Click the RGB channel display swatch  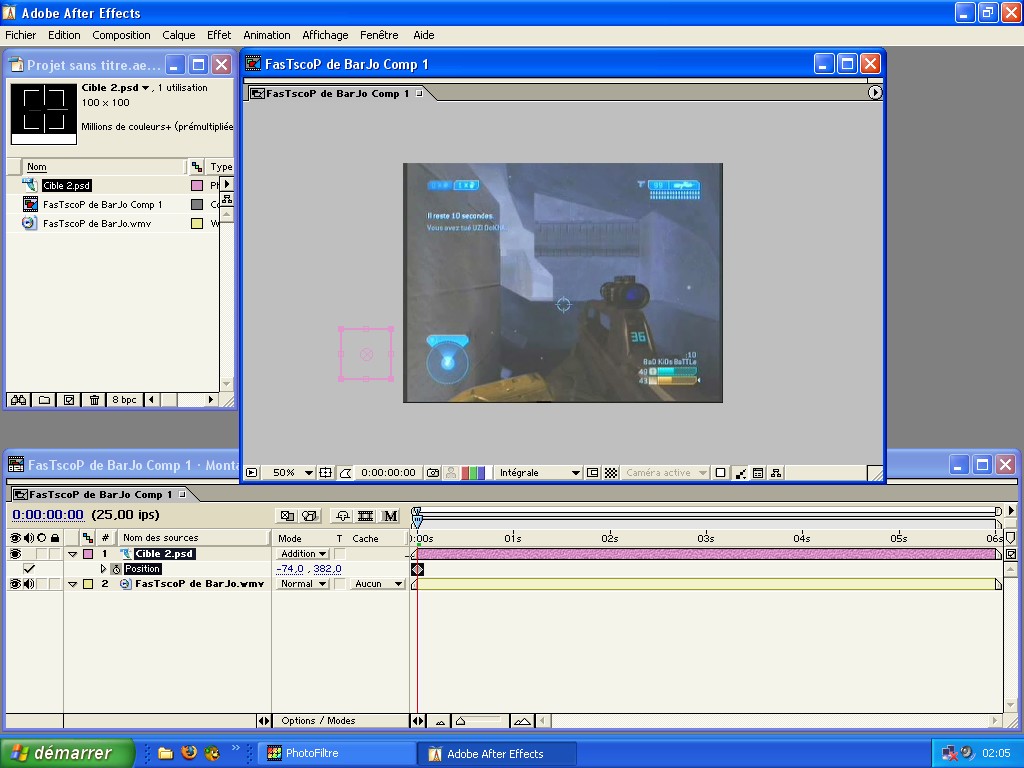pyautogui.click(x=473, y=473)
